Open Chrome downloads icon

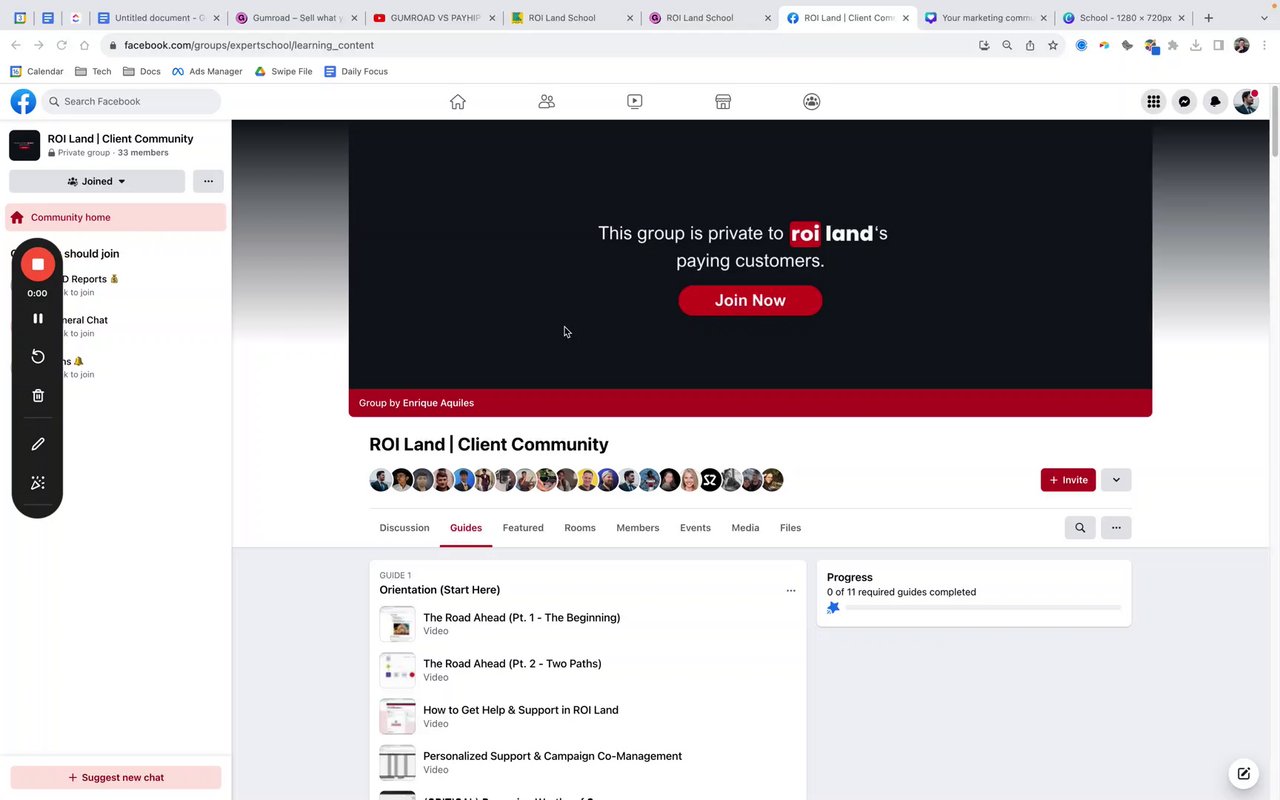pyautogui.click(x=1196, y=45)
